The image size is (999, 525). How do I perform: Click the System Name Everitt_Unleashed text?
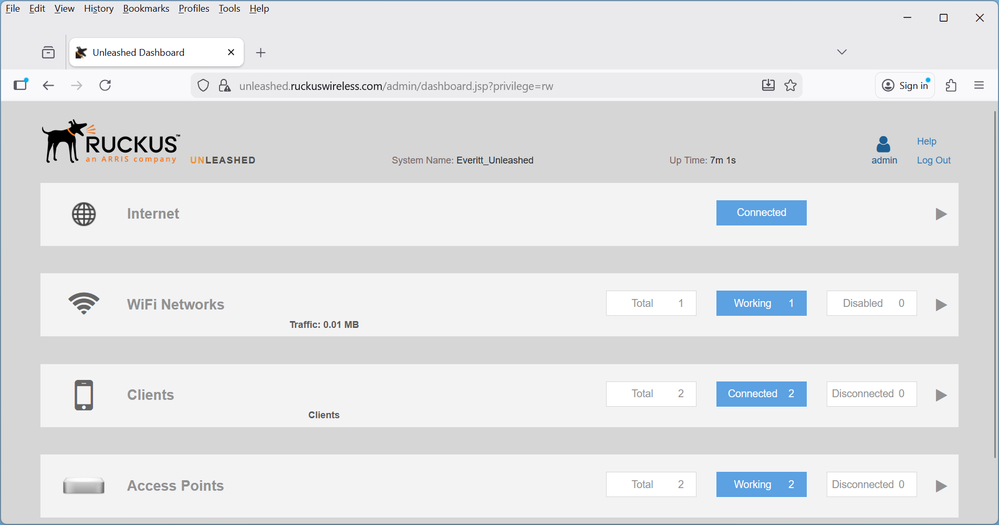[x=463, y=161]
